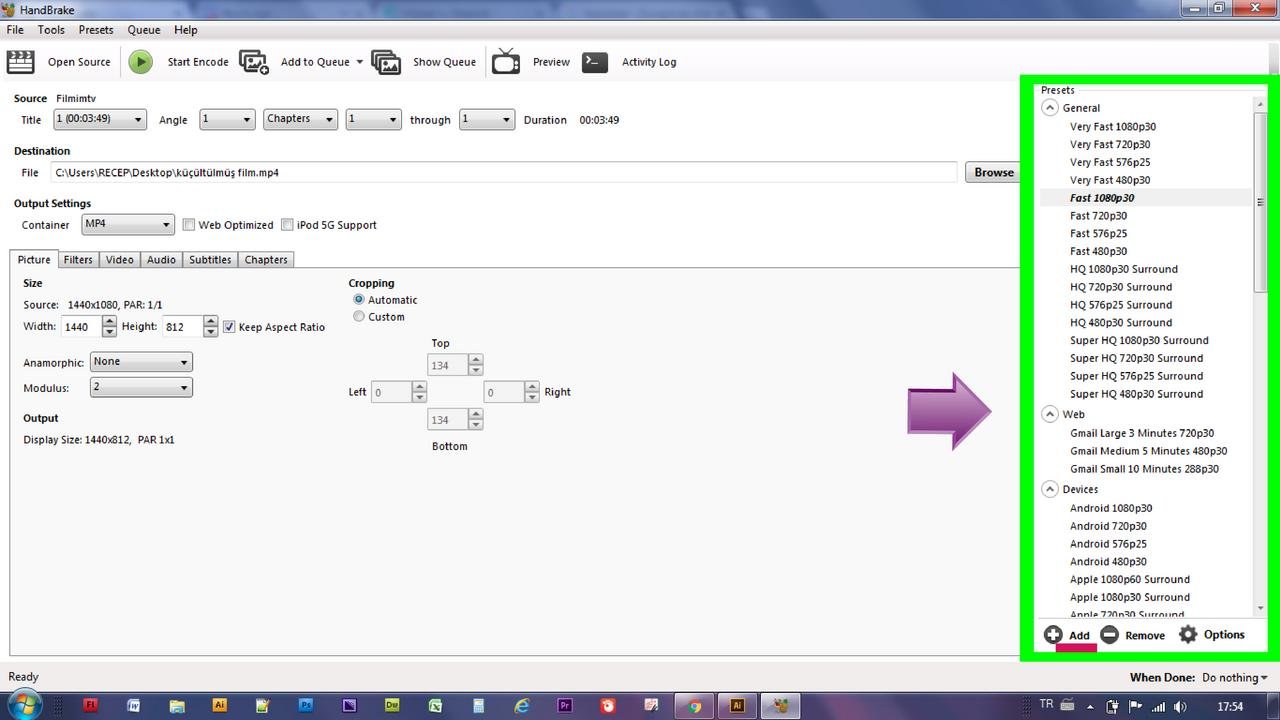Open the start chapter dropdown
This screenshot has height=720, width=1280.
(373, 119)
